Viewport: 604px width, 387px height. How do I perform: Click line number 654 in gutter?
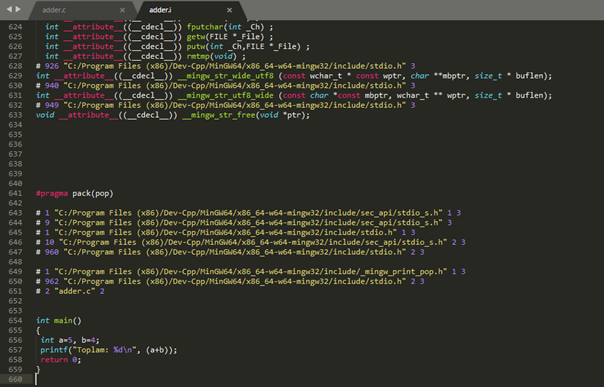[x=15, y=320]
